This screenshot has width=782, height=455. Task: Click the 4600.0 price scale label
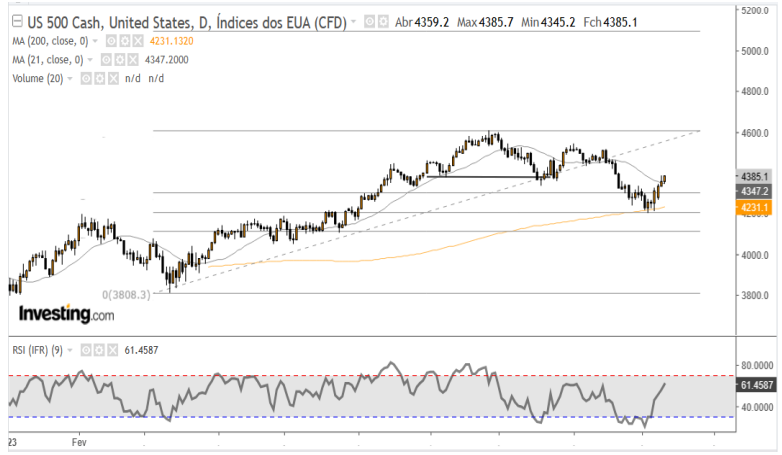click(754, 133)
